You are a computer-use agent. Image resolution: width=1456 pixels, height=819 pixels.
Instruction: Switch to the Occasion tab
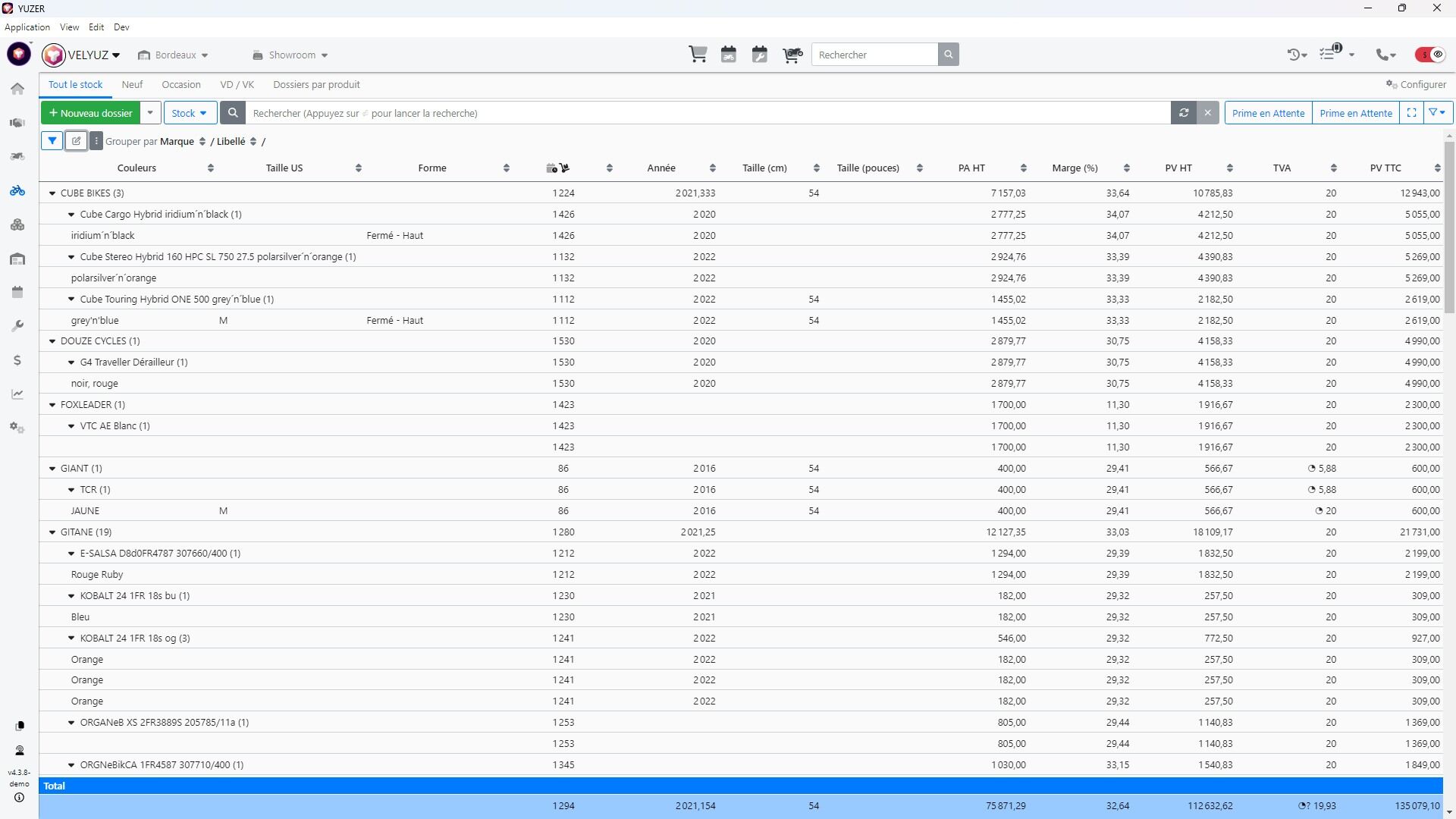180,85
